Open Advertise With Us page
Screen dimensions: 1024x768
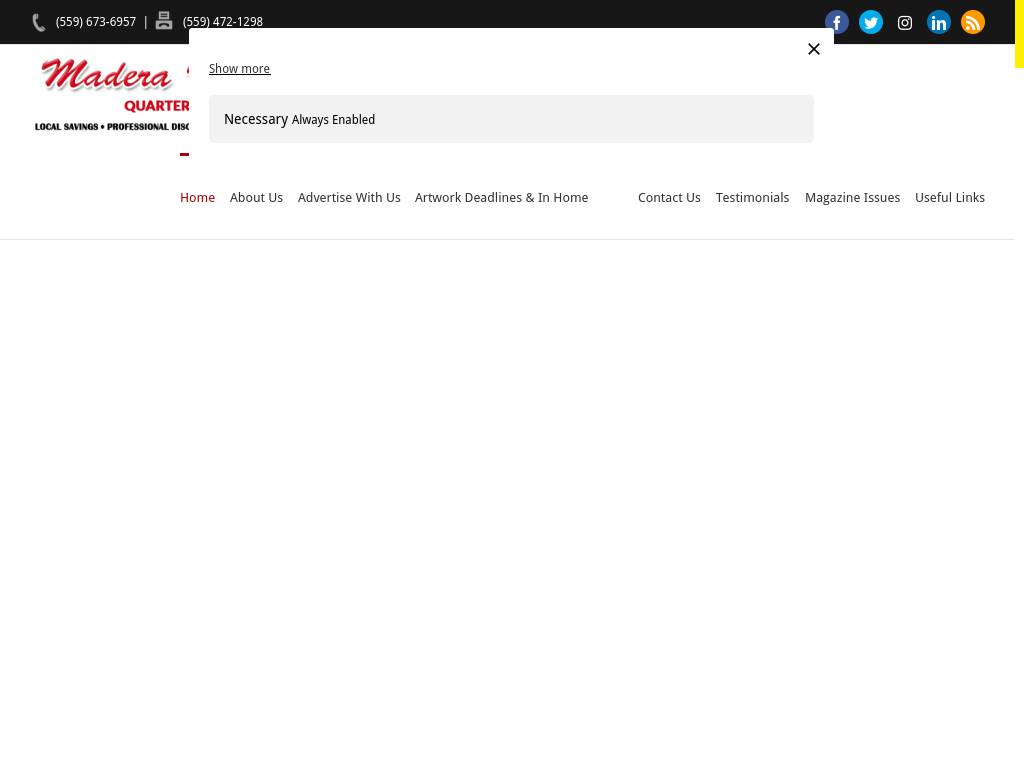(349, 197)
